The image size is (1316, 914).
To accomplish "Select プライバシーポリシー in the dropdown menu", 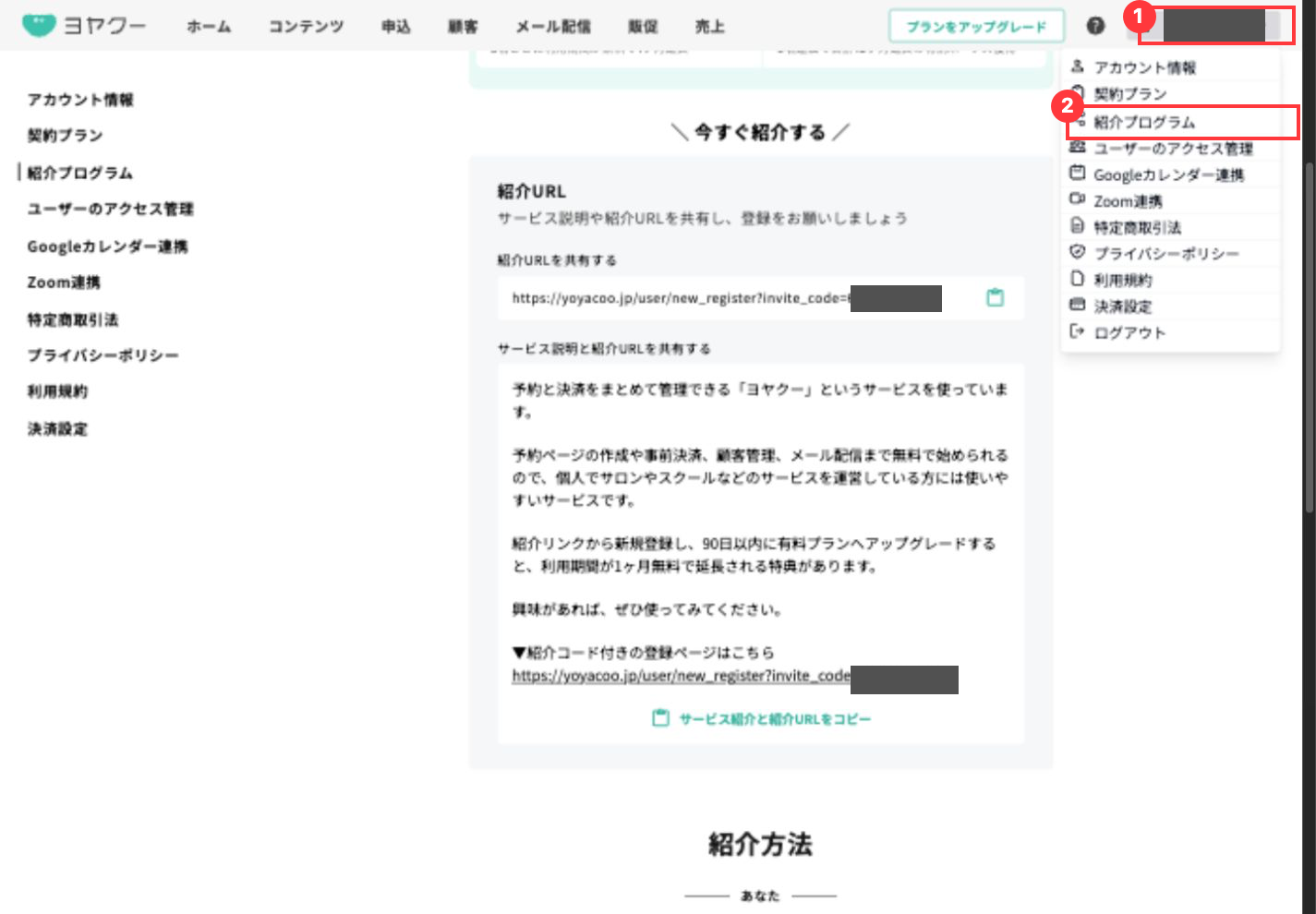I will pos(1166,253).
